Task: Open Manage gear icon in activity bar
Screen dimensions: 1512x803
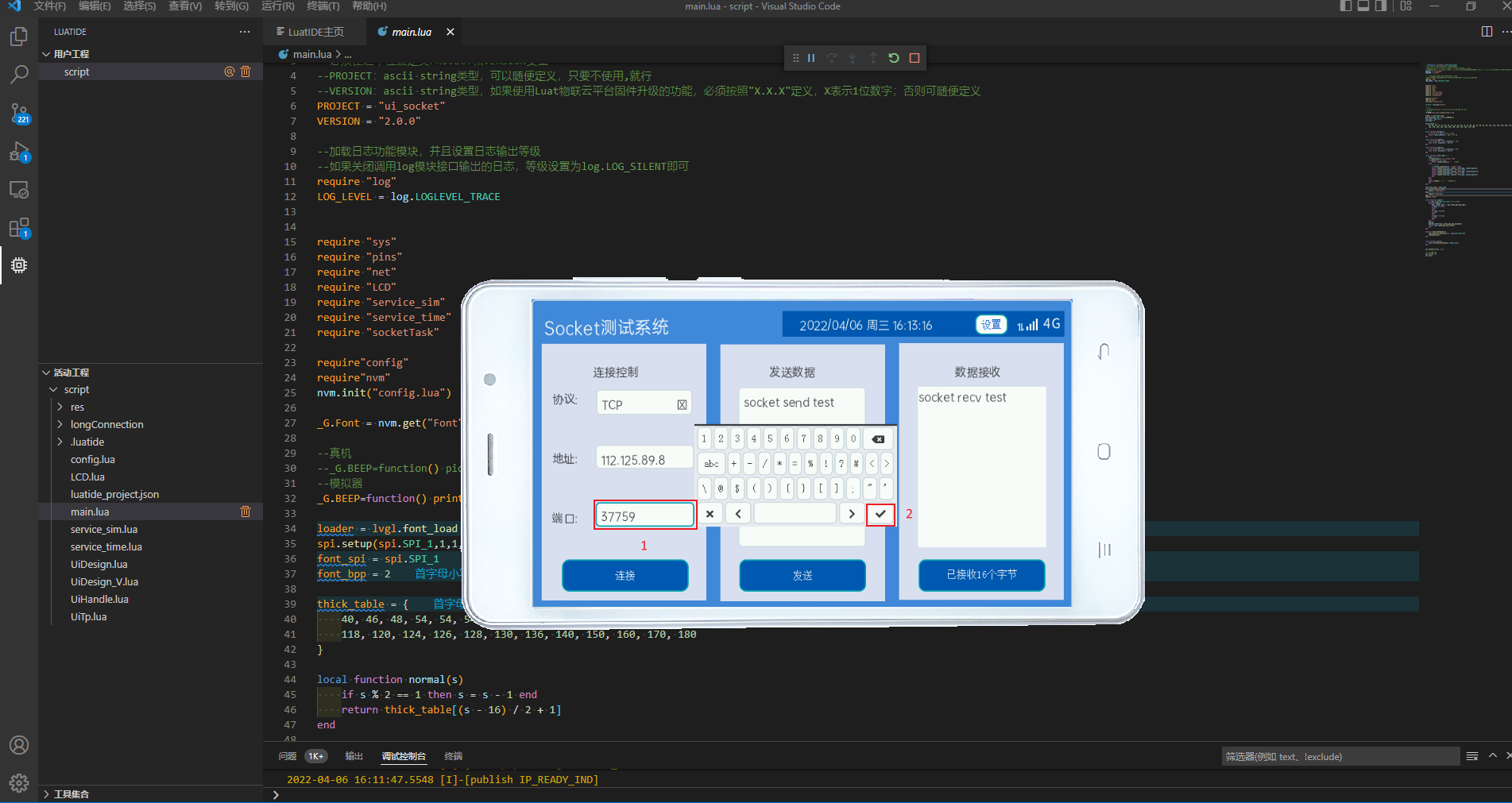Action: point(19,783)
